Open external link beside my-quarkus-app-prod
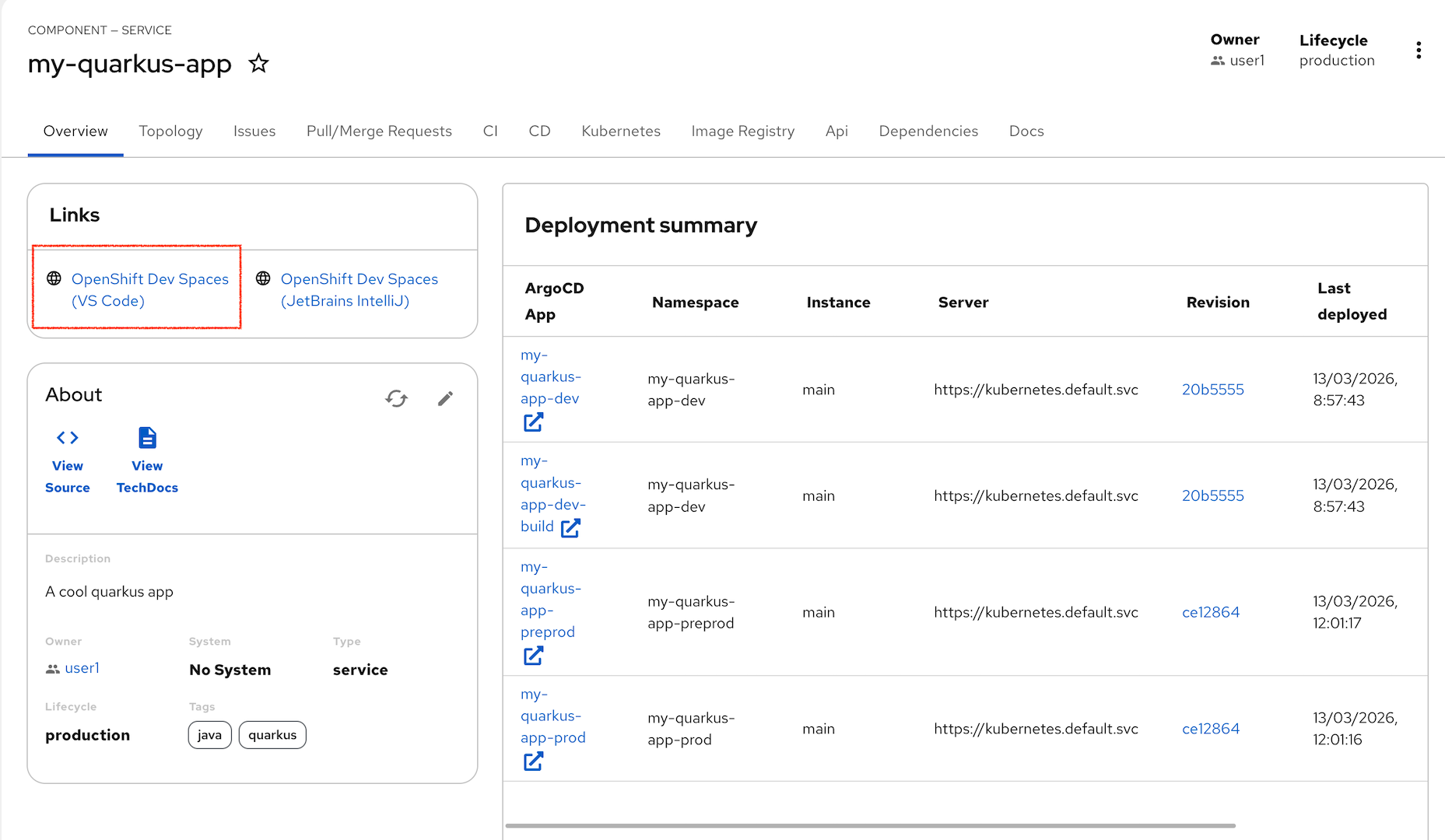Screen dimensions: 1445x840 coord(533,761)
